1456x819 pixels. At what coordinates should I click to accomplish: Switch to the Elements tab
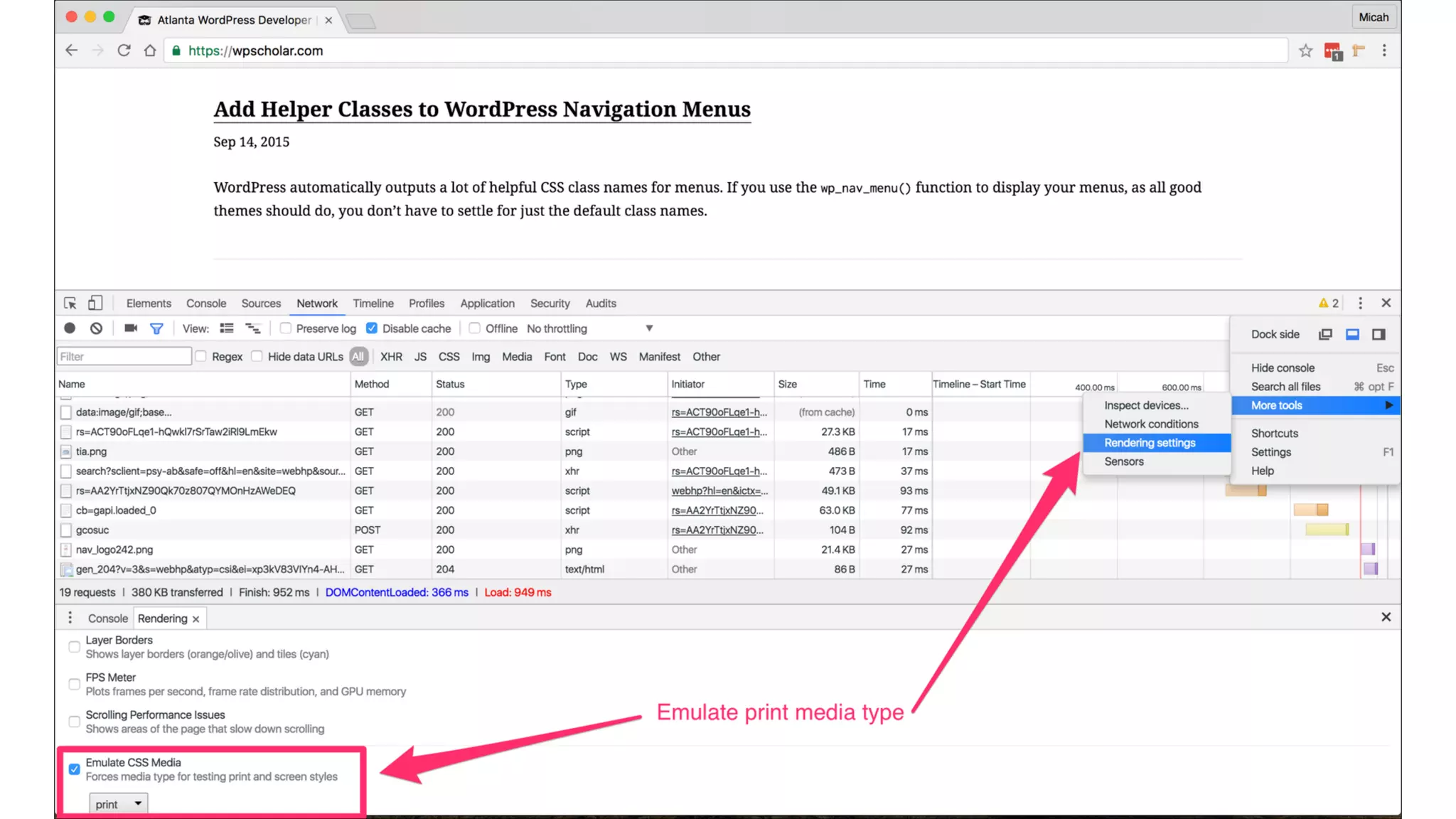(149, 304)
